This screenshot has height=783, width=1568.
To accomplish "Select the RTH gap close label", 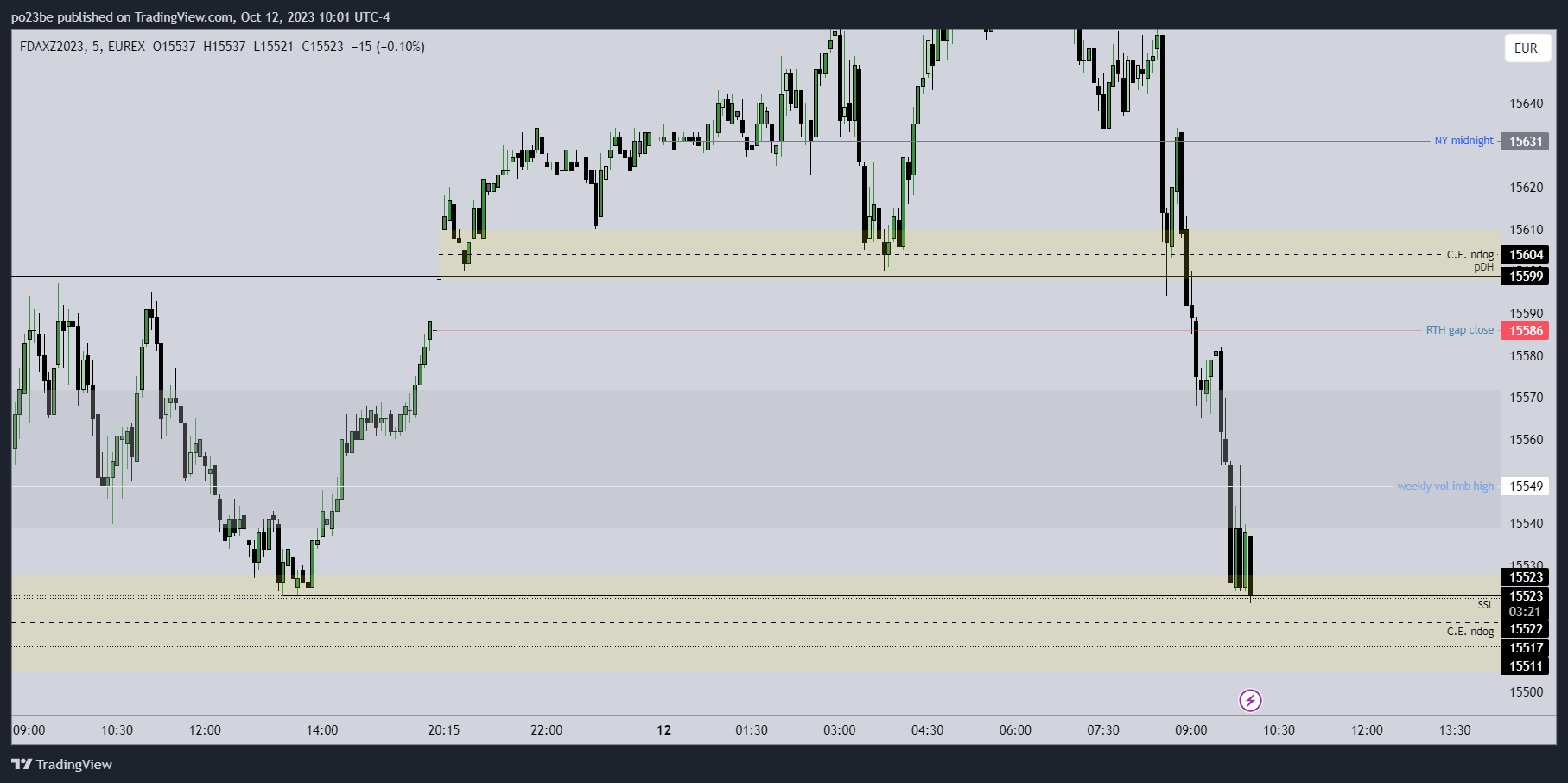I will 1459,330.
